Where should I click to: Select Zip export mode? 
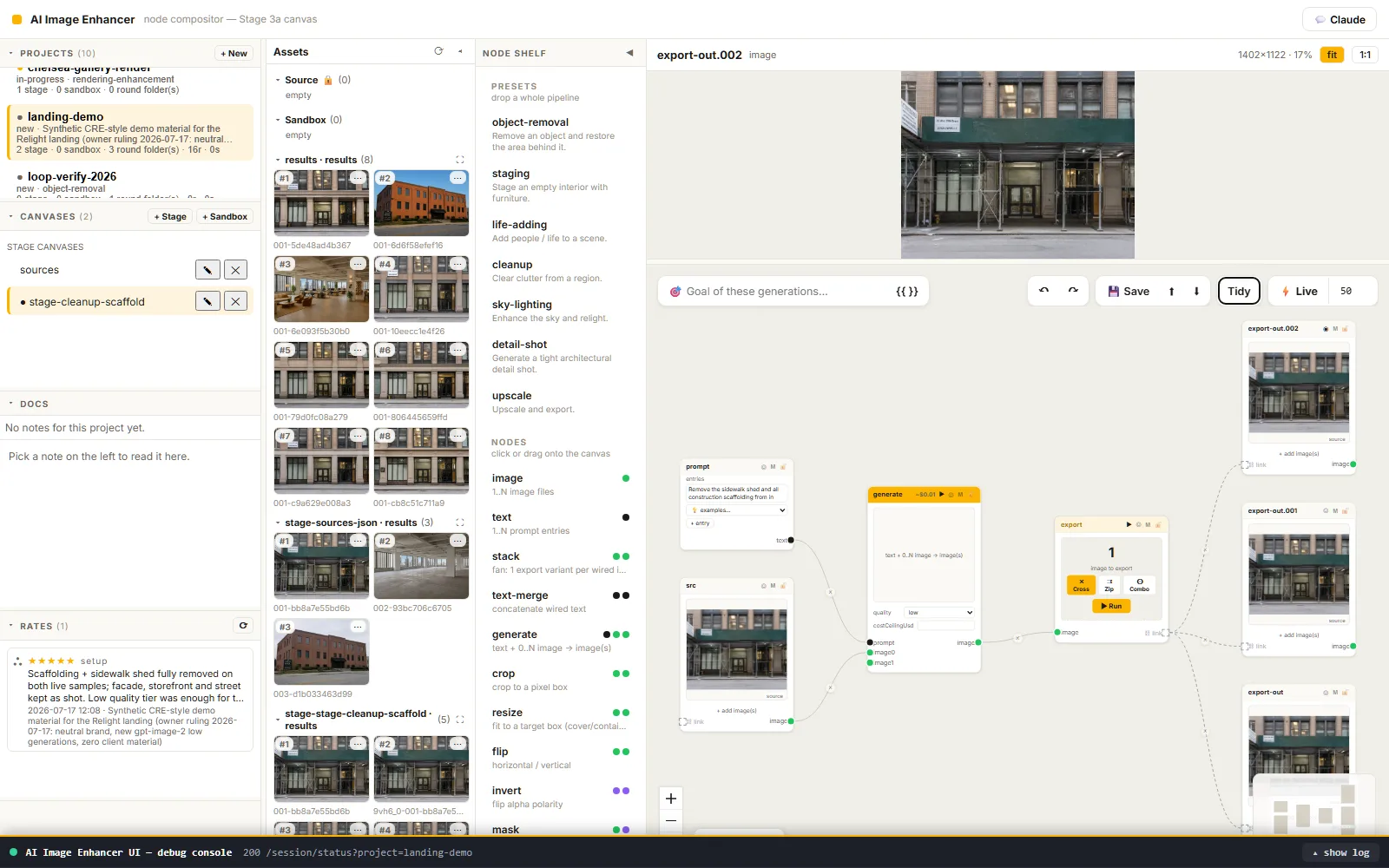tap(1109, 585)
